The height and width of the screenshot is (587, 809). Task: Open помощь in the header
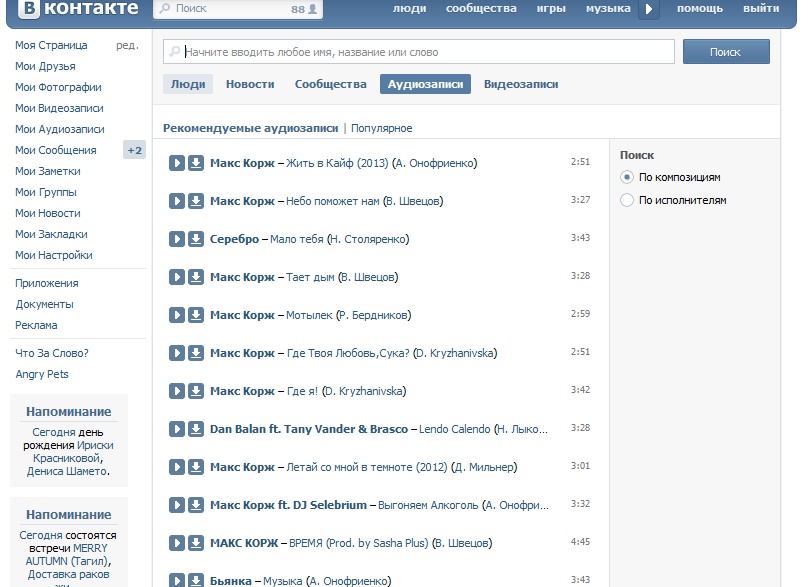[x=700, y=9]
